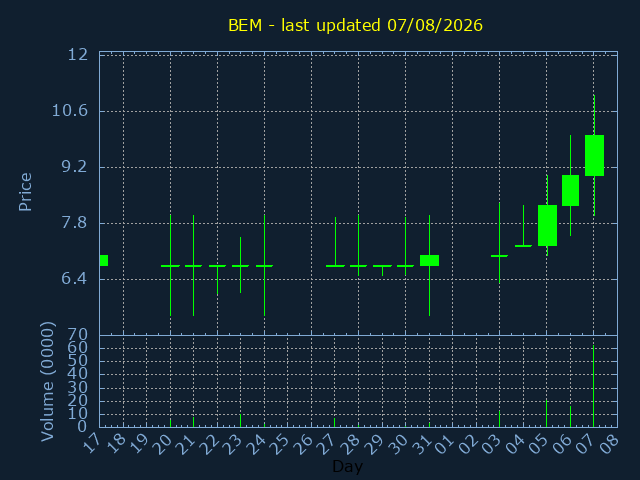Viewport: 640px width, 480px height.
Task: Click the doji candle on day 20
Action: (x=170, y=266)
